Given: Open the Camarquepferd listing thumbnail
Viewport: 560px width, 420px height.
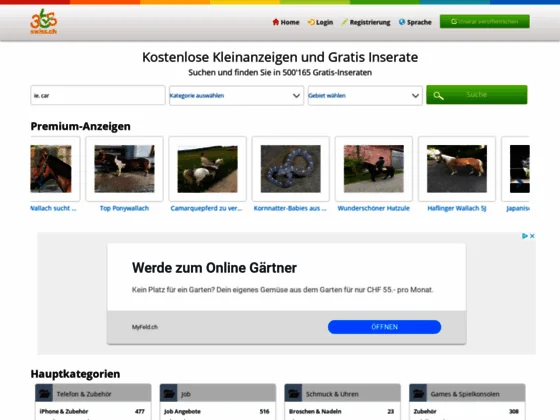Looking at the screenshot, I should point(208,169).
